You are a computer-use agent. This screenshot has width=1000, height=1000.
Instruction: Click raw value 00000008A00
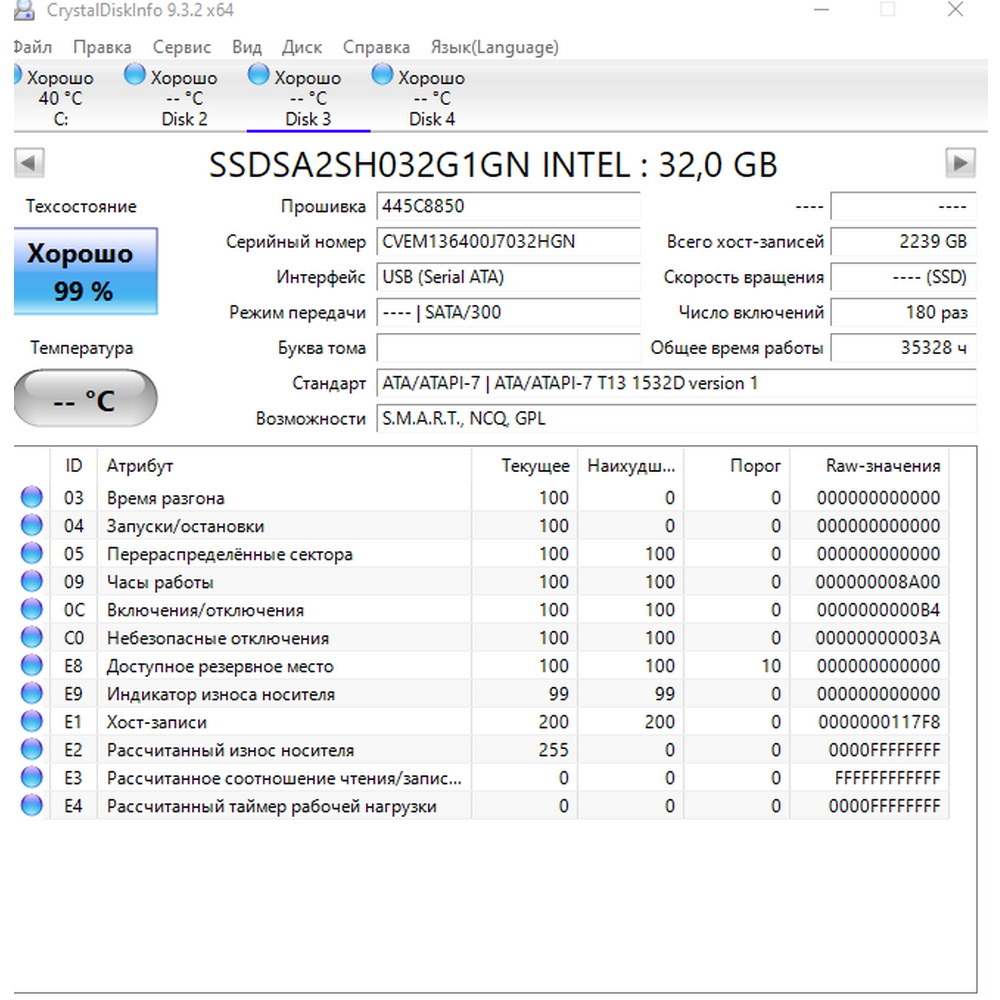click(x=878, y=582)
